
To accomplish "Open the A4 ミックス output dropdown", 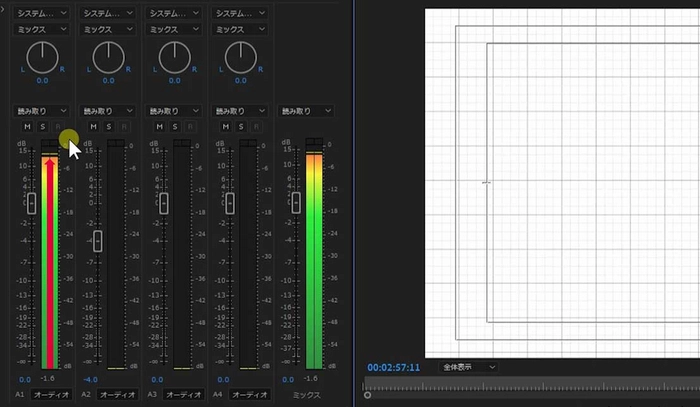I will [240, 29].
